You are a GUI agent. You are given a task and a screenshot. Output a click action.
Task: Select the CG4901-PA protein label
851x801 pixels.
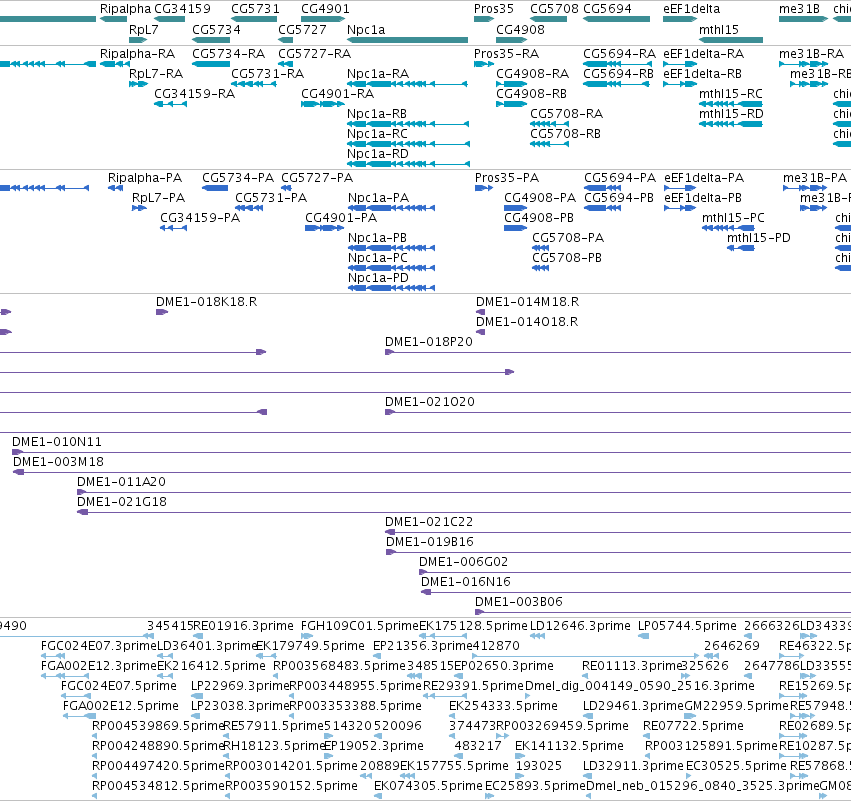pyautogui.click(x=341, y=218)
